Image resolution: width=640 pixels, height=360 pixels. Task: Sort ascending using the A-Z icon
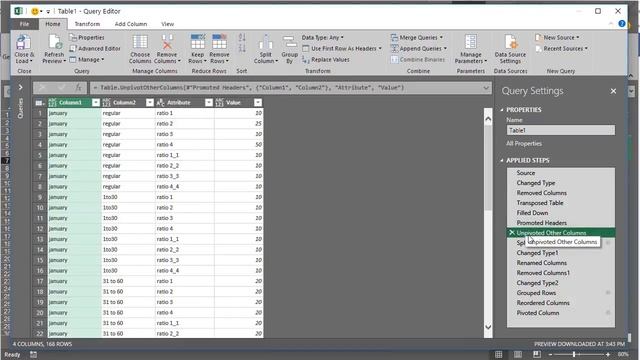[242, 38]
